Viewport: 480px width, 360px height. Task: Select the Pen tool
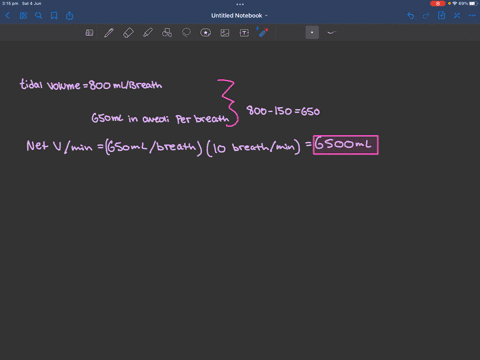pyautogui.click(x=109, y=33)
